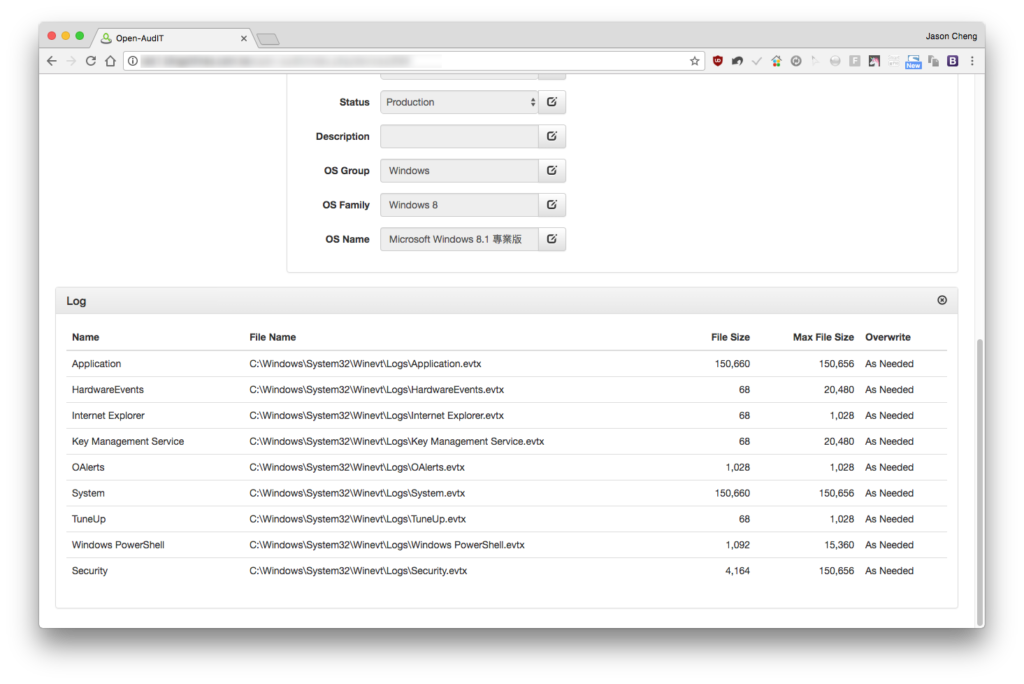Bookmark this page using the star icon
This screenshot has height=684, width=1024.
(x=694, y=61)
